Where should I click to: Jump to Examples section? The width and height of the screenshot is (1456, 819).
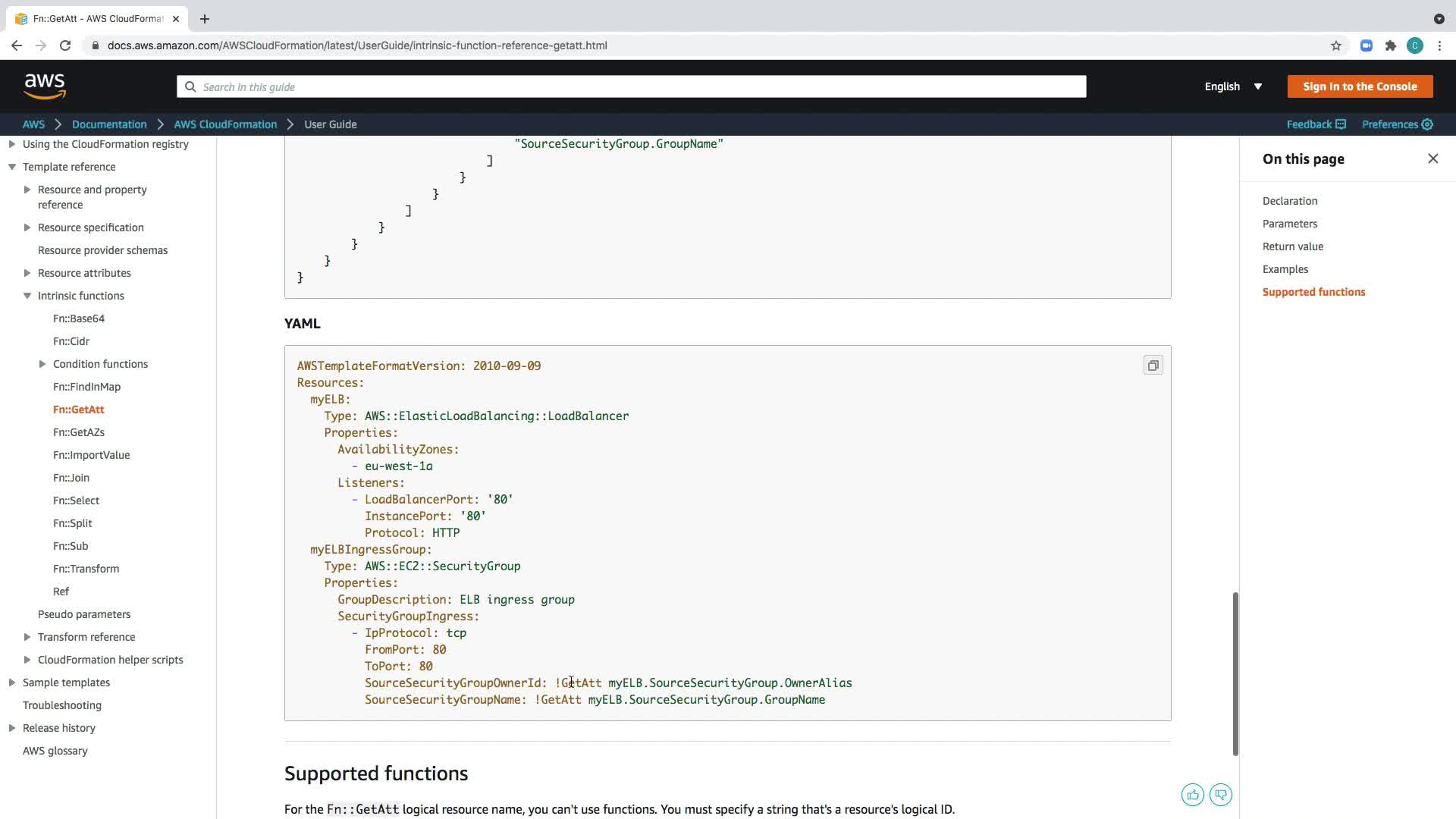coord(1285,269)
